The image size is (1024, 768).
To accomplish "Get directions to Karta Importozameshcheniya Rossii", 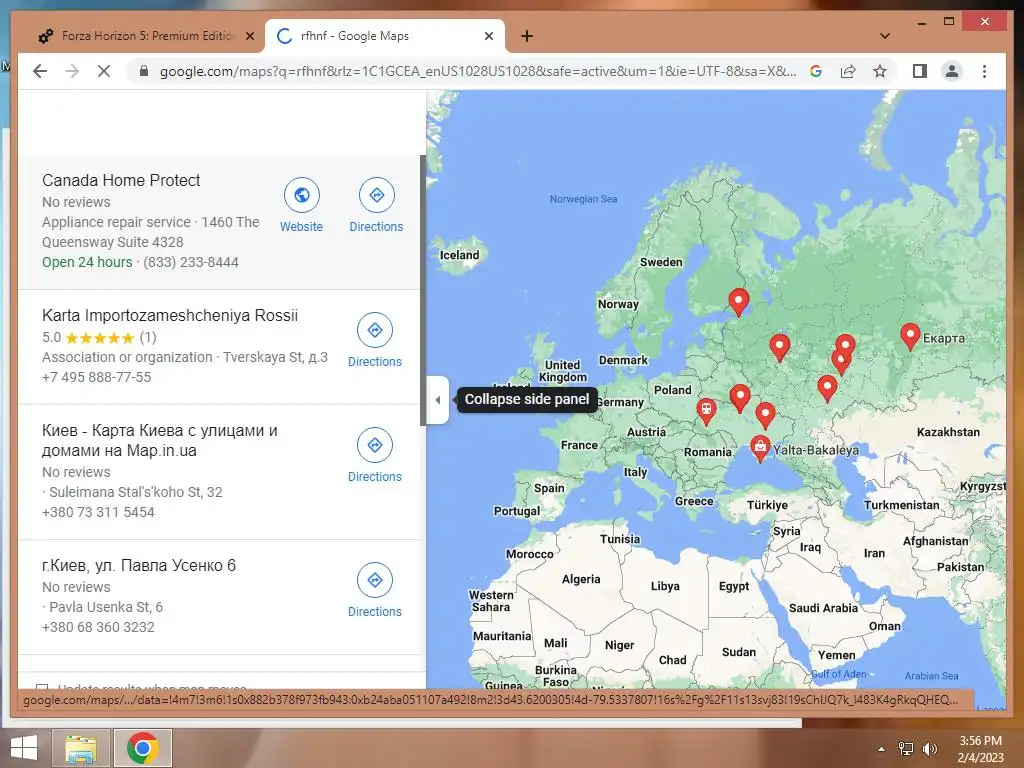I will tap(375, 330).
